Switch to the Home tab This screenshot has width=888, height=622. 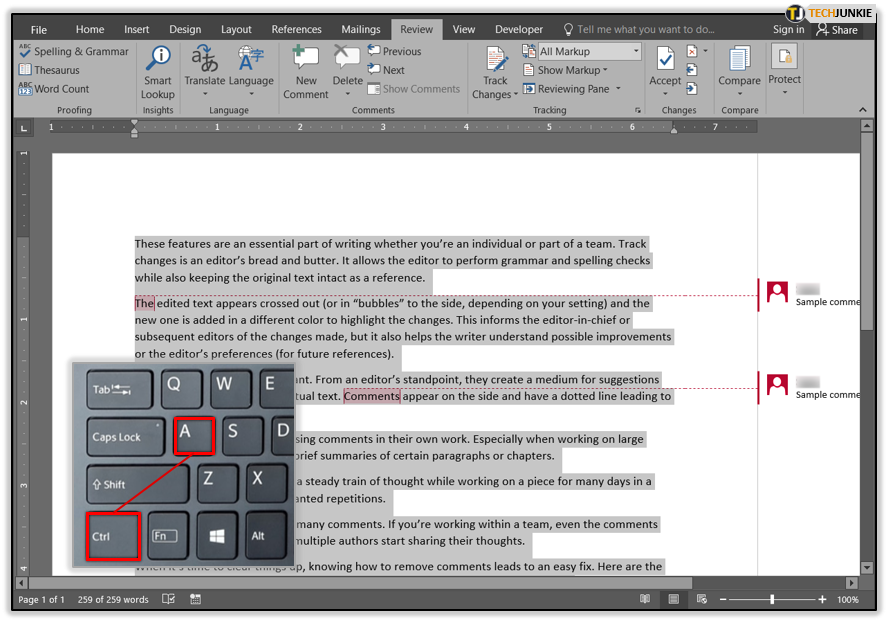90,29
